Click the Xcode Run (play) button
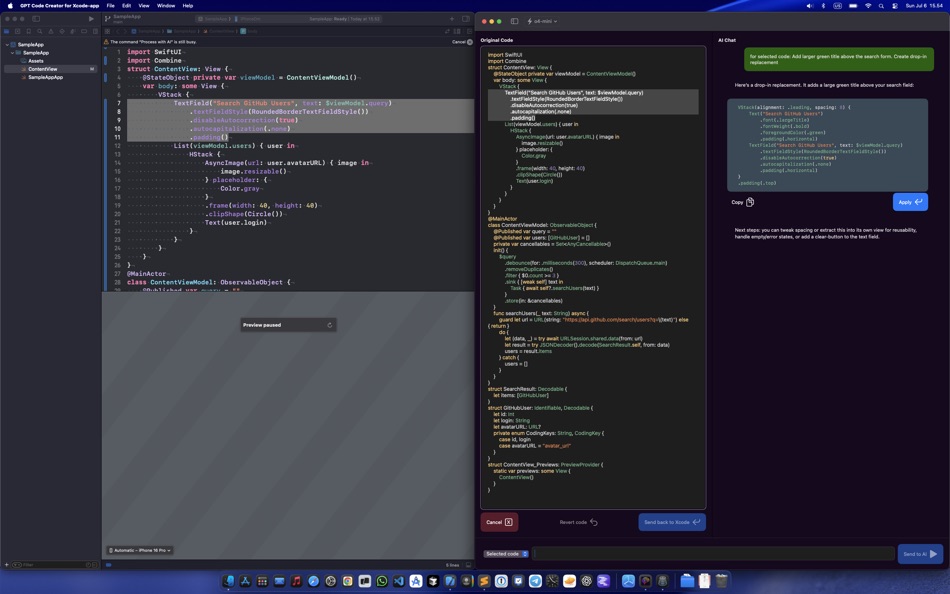Image resolution: width=950 pixels, height=594 pixels. tap(91, 19)
